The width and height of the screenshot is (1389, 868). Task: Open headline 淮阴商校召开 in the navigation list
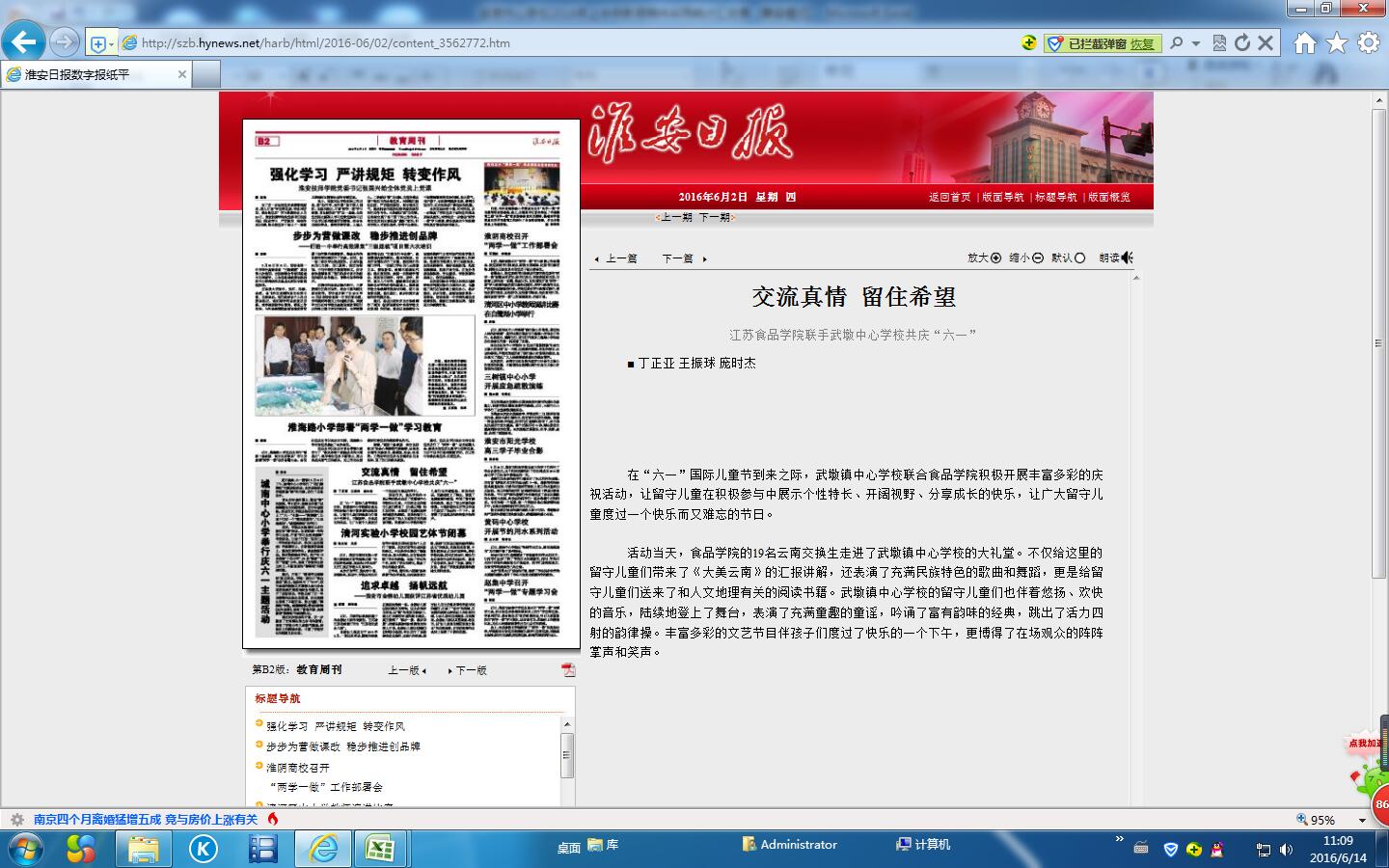coord(298,768)
